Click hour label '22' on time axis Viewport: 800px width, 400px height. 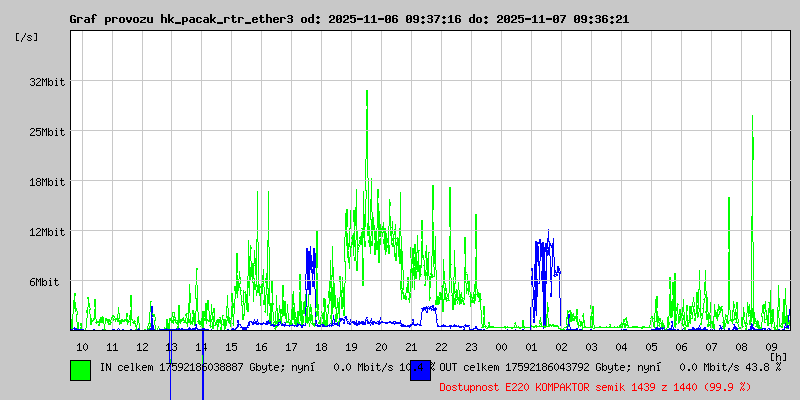(x=441, y=347)
